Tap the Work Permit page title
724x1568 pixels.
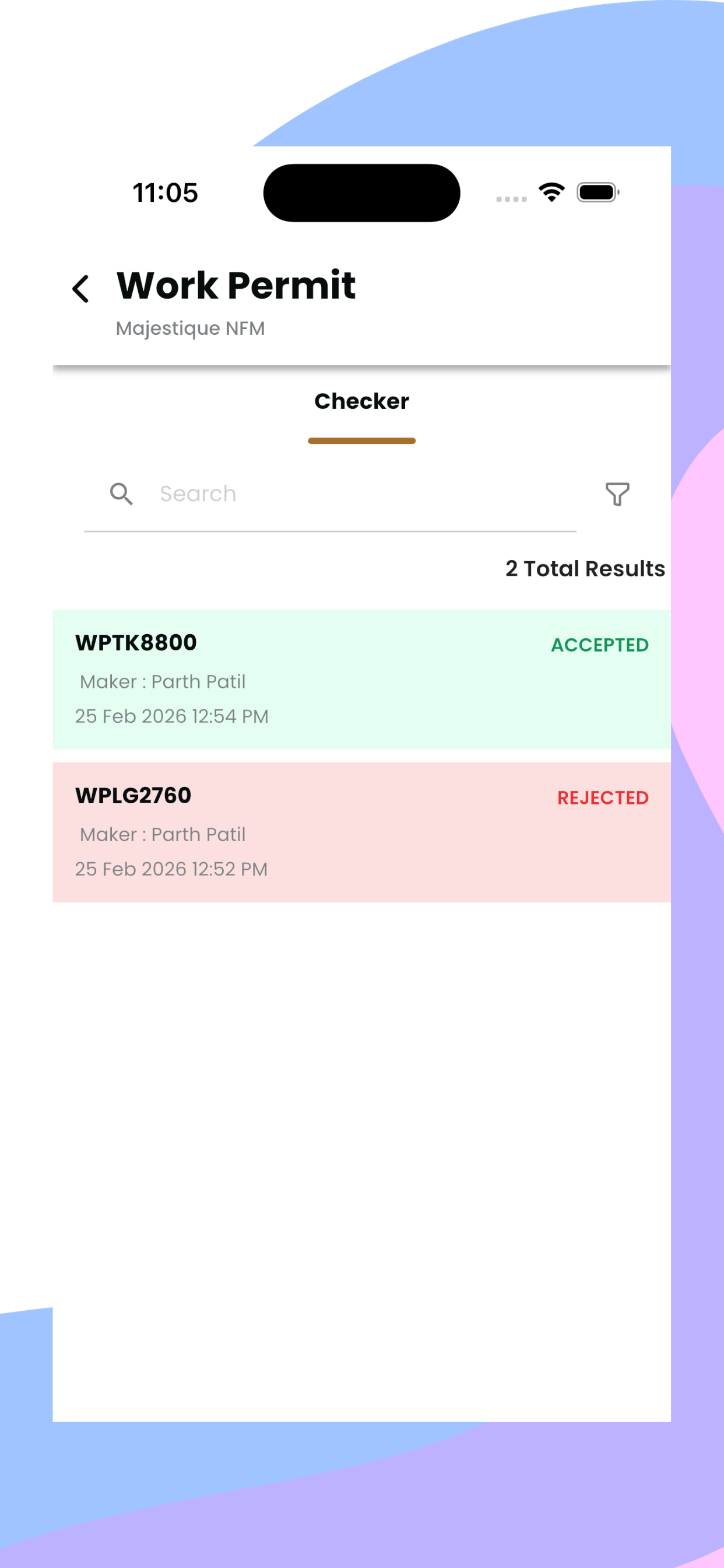(236, 285)
